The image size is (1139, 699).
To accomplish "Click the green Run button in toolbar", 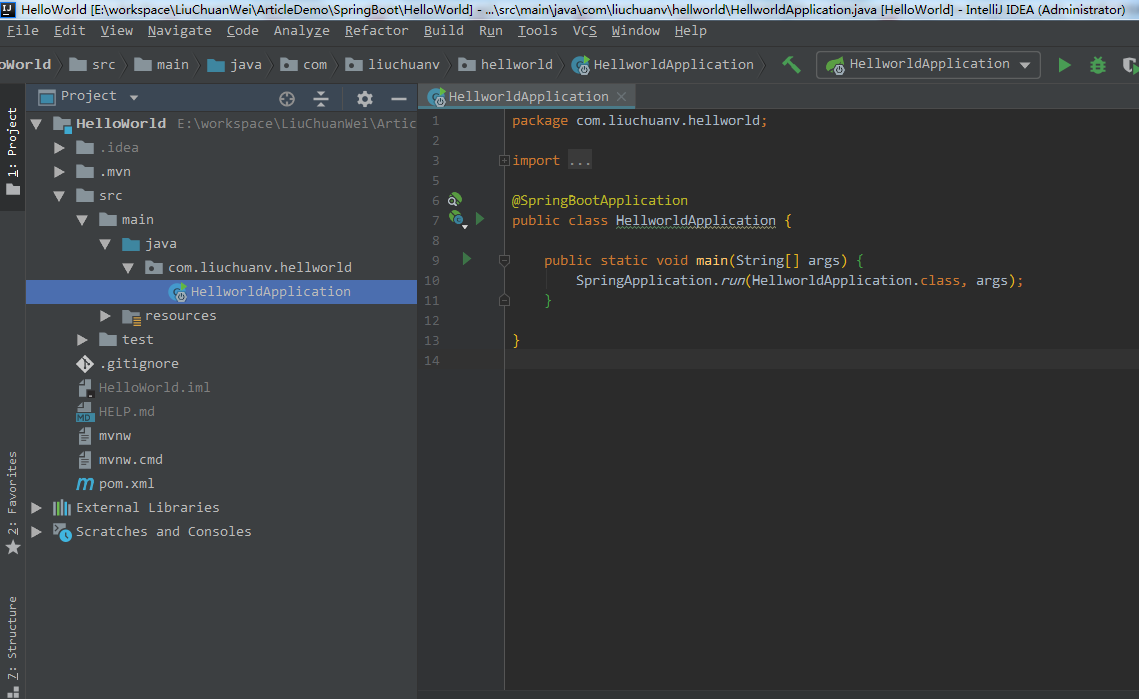I will [1064, 65].
